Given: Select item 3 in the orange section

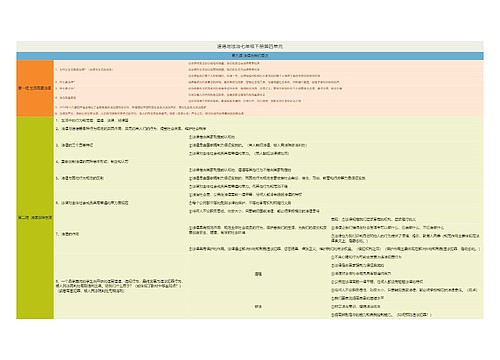Looking at the screenshot, I should 65,88.
